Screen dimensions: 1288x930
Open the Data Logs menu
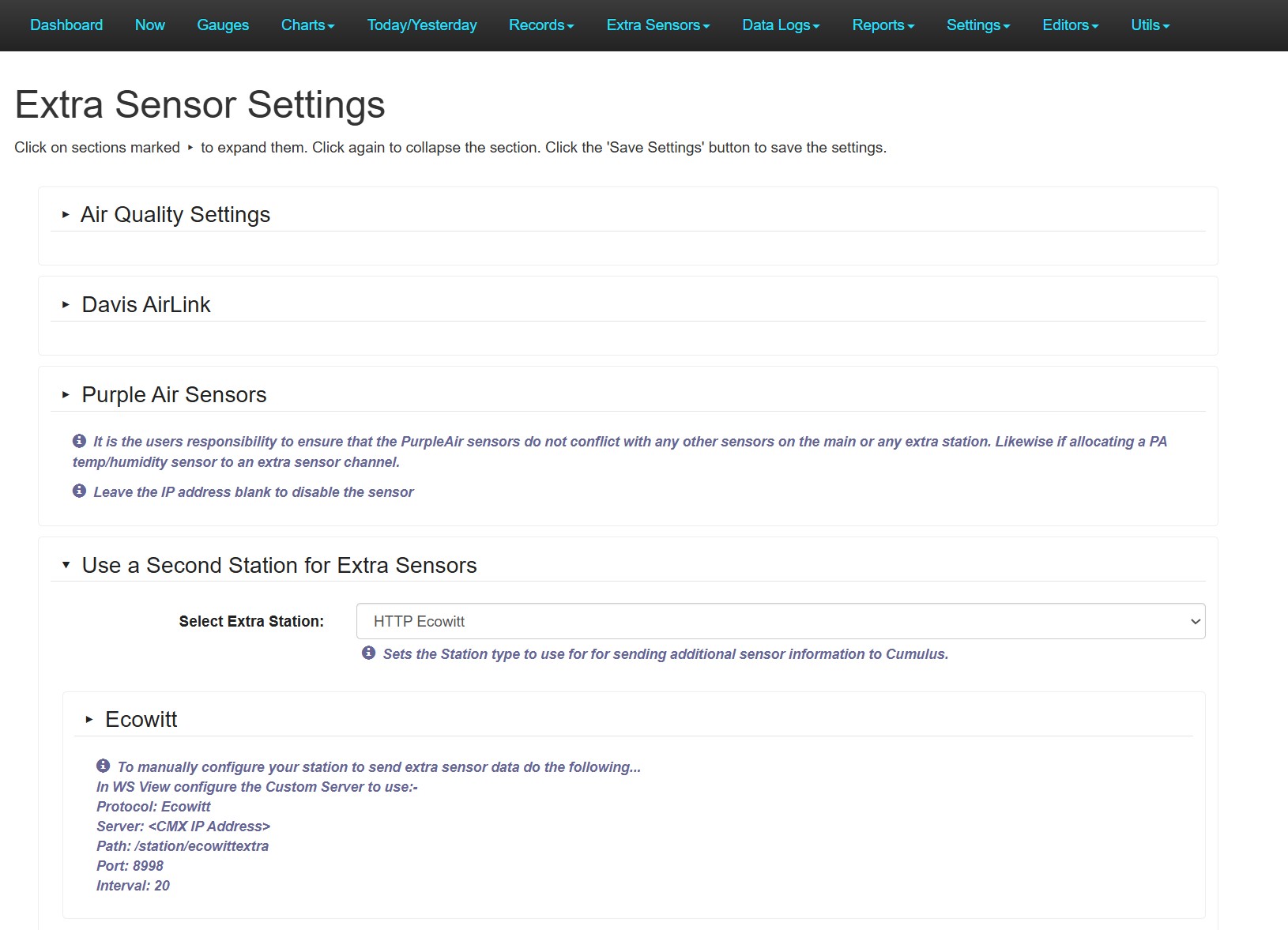click(x=780, y=25)
